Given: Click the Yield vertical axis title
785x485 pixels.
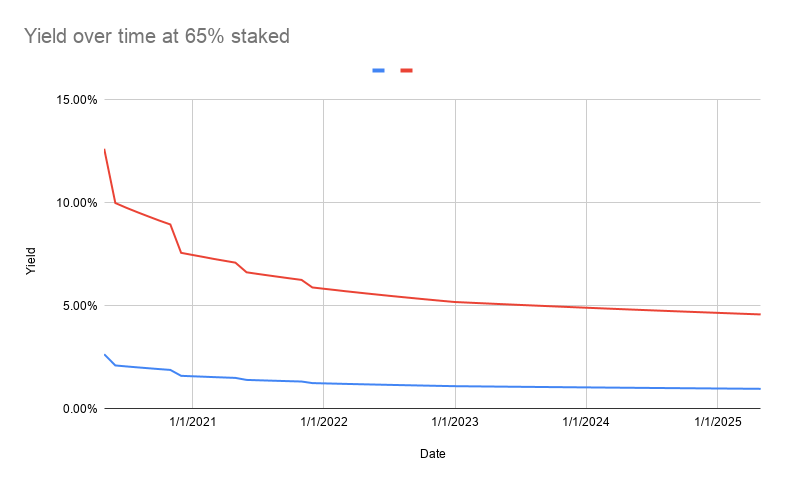Looking at the screenshot, I should point(31,261).
